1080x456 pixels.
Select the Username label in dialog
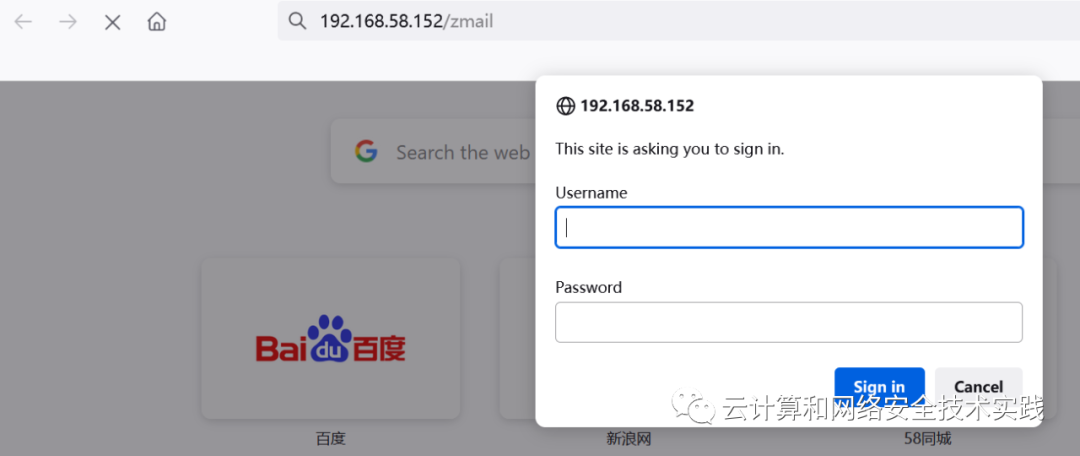[x=591, y=193]
